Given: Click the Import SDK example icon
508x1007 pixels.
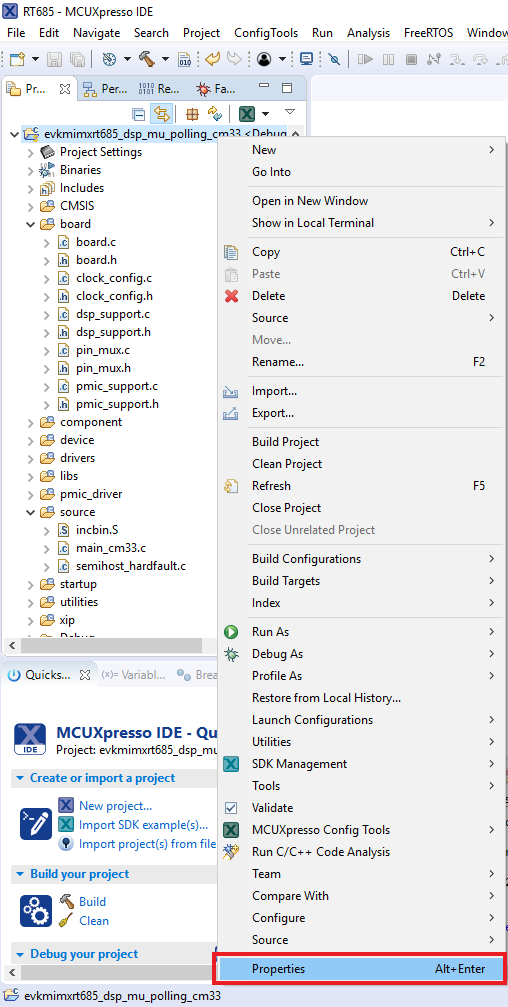Looking at the screenshot, I should pyautogui.click(x=66, y=825).
